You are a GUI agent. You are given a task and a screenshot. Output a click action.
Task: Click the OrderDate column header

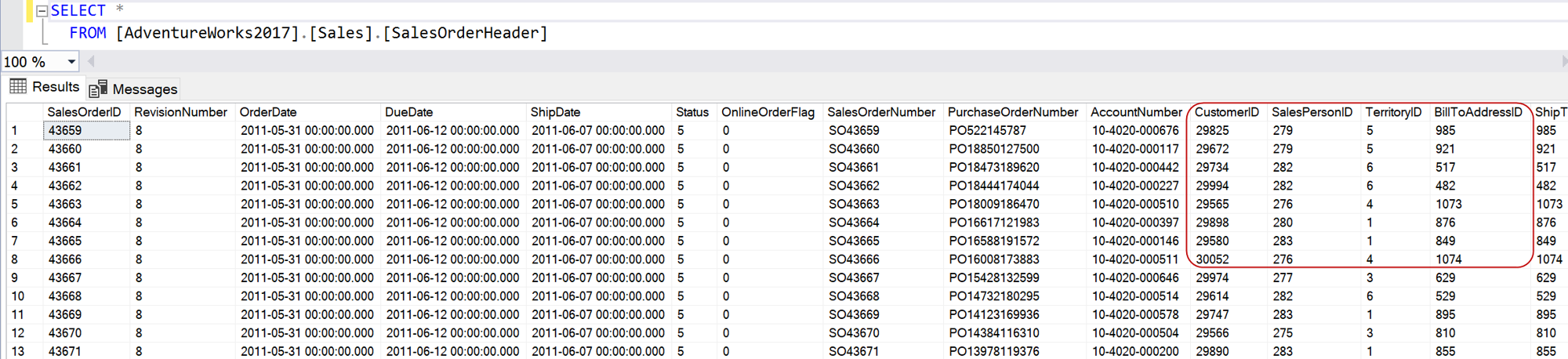point(268,112)
